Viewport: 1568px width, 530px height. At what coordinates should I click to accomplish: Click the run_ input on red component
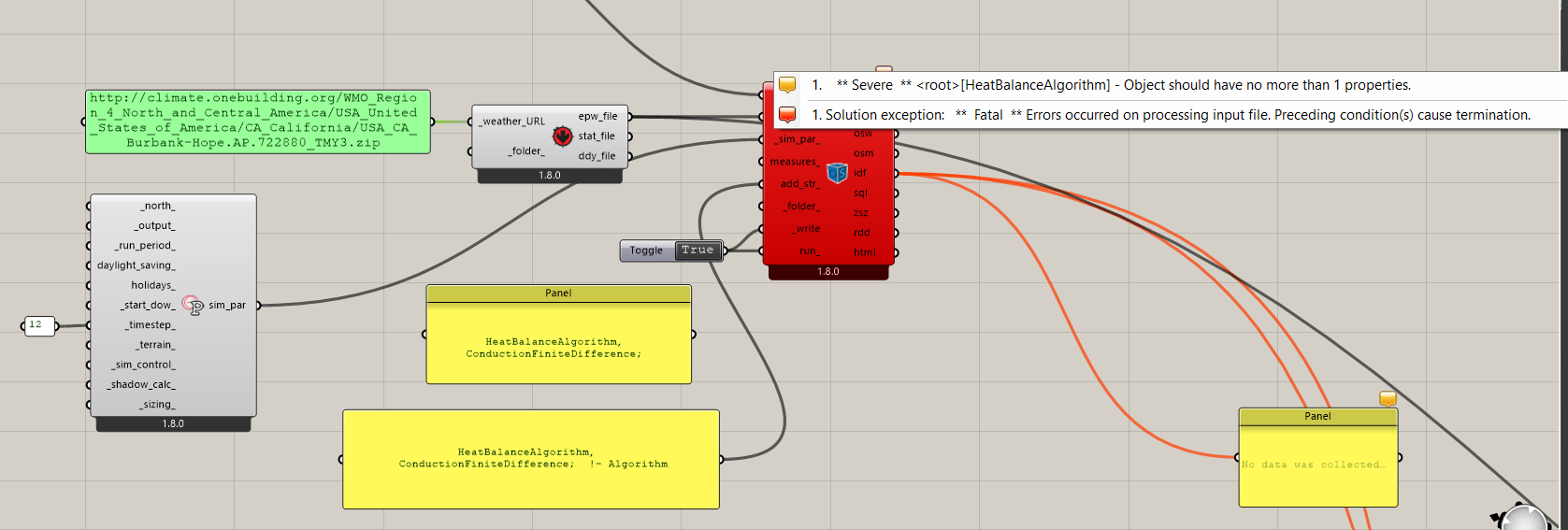(809, 251)
